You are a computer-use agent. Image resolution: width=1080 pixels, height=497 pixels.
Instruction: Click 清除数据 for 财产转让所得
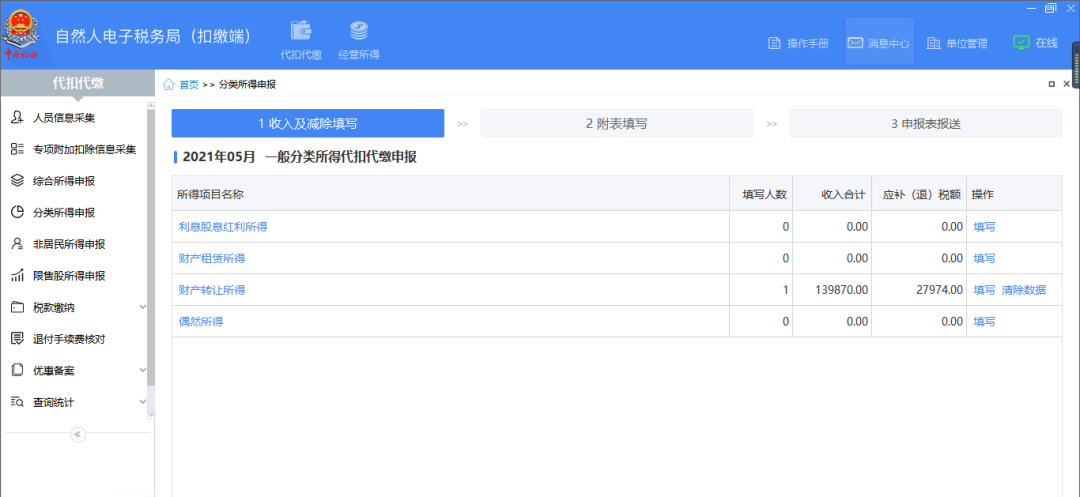1024,290
